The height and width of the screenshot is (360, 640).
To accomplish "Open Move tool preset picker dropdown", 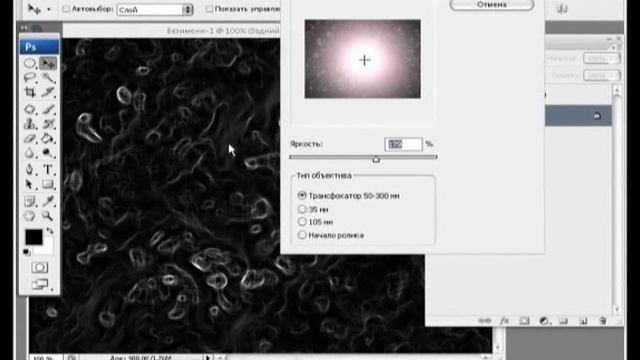I will 49,9.
